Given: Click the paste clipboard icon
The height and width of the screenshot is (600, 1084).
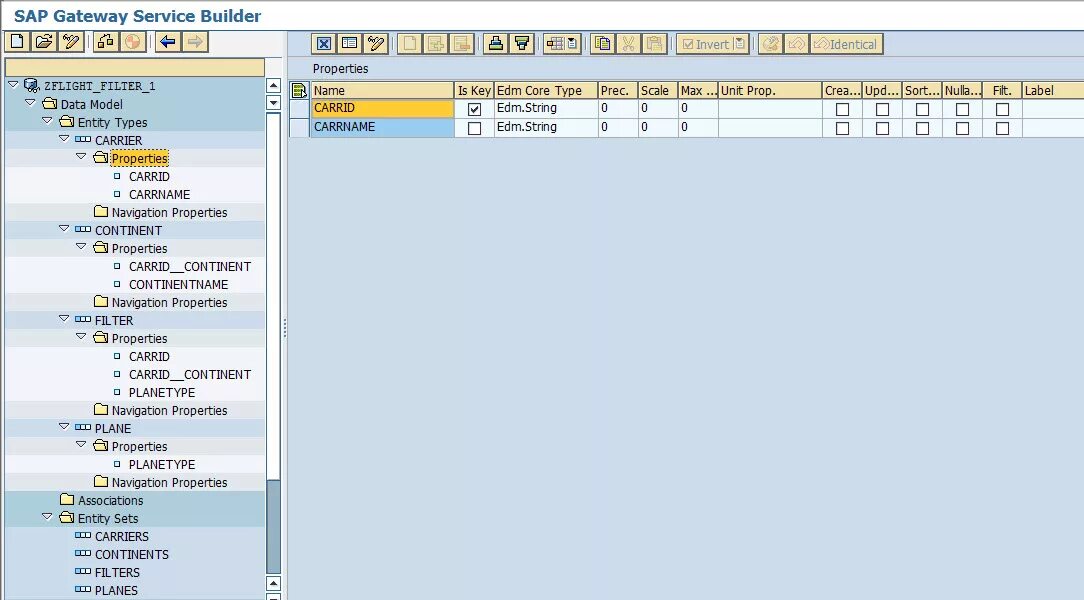Looking at the screenshot, I should click(655, 44).
